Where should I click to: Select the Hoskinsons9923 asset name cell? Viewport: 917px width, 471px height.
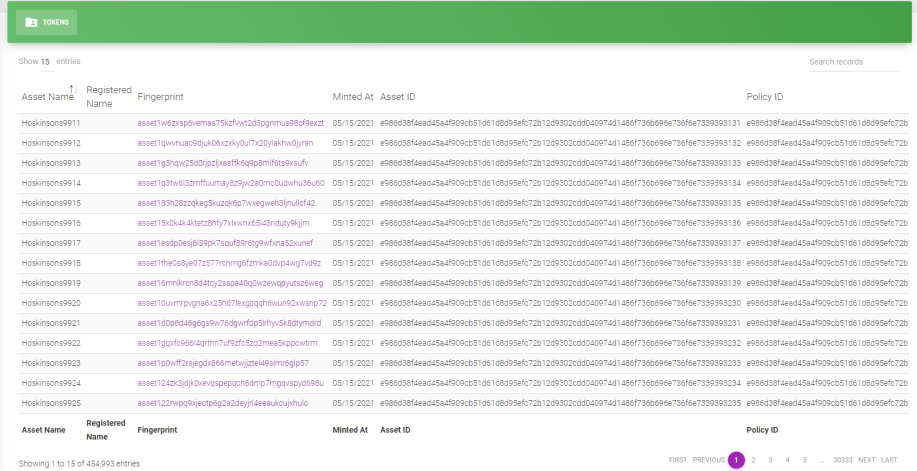point(51,363)
